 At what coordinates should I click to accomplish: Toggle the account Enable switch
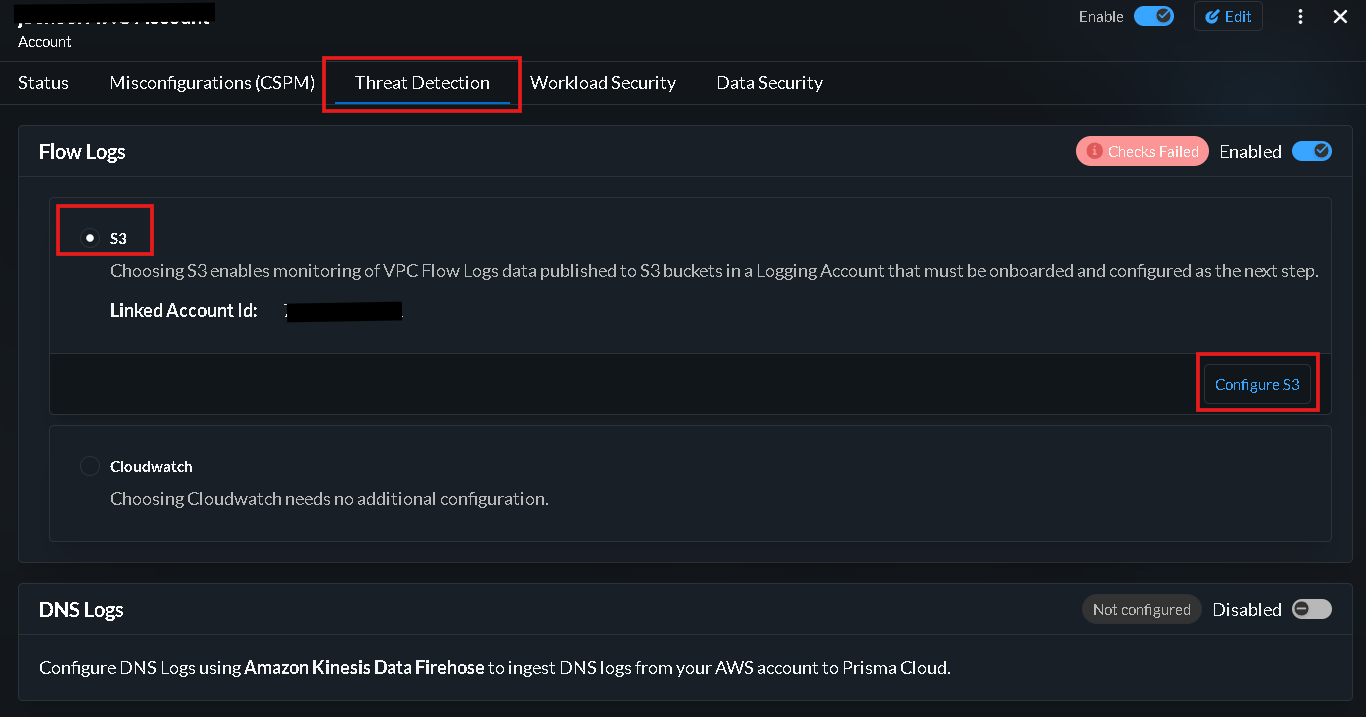[1154, 17]
